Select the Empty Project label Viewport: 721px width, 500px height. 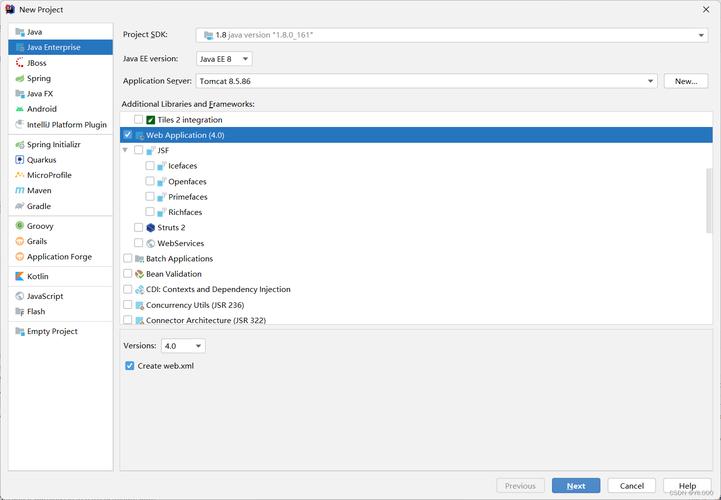[52, 331]
